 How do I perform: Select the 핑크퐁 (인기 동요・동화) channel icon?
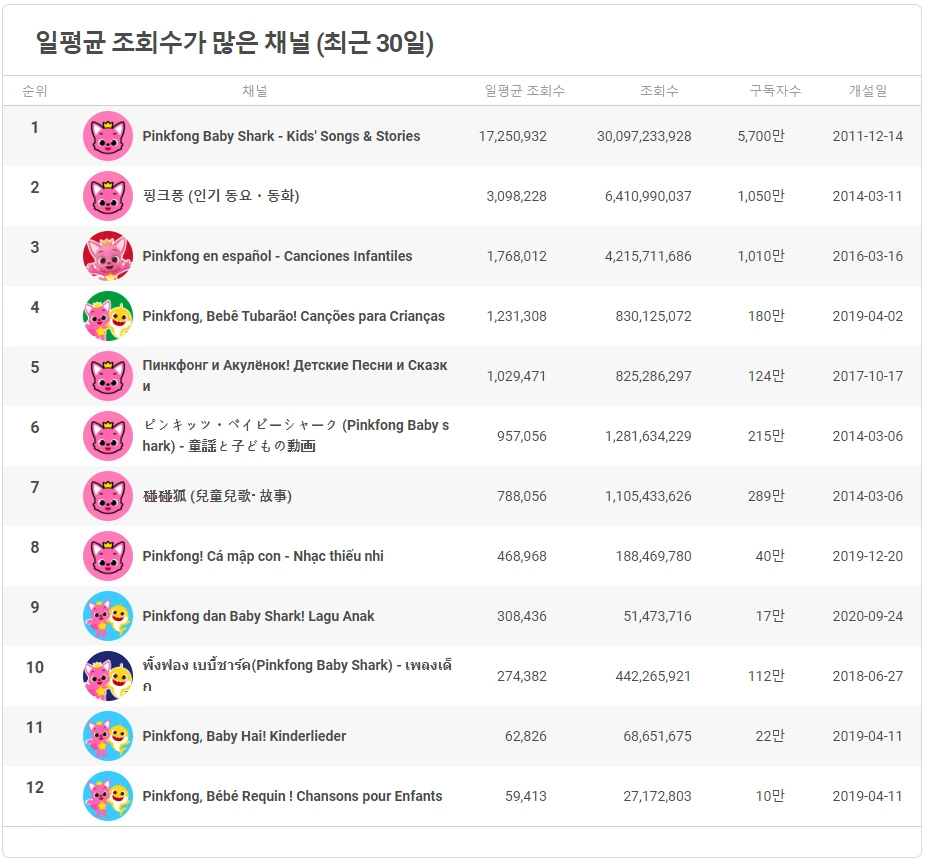click(x=107, y=195)
